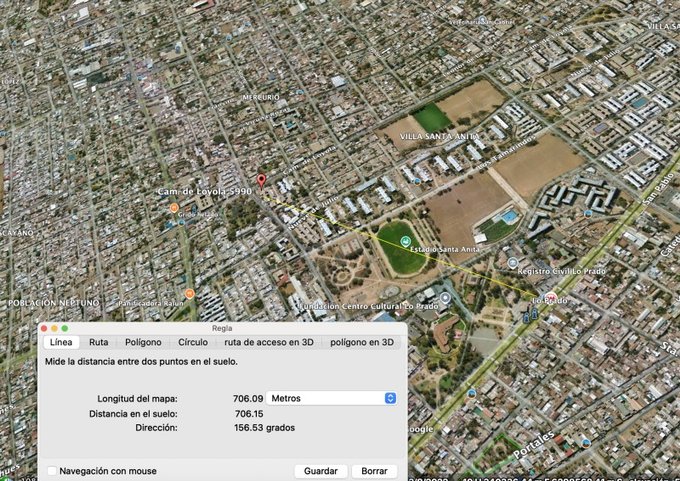
Task: Select the green Estadio Santa Anita marker
Action: tap(405, 241)
